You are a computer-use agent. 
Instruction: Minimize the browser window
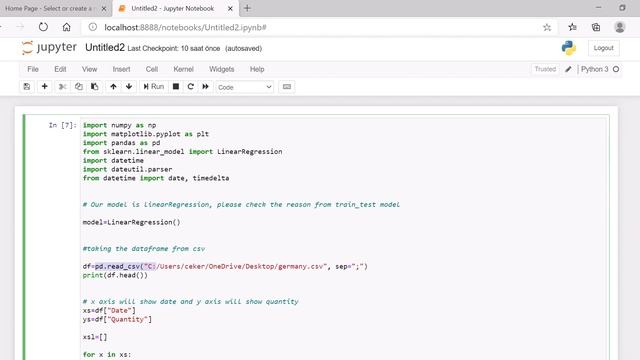click(x=598, y=8)
